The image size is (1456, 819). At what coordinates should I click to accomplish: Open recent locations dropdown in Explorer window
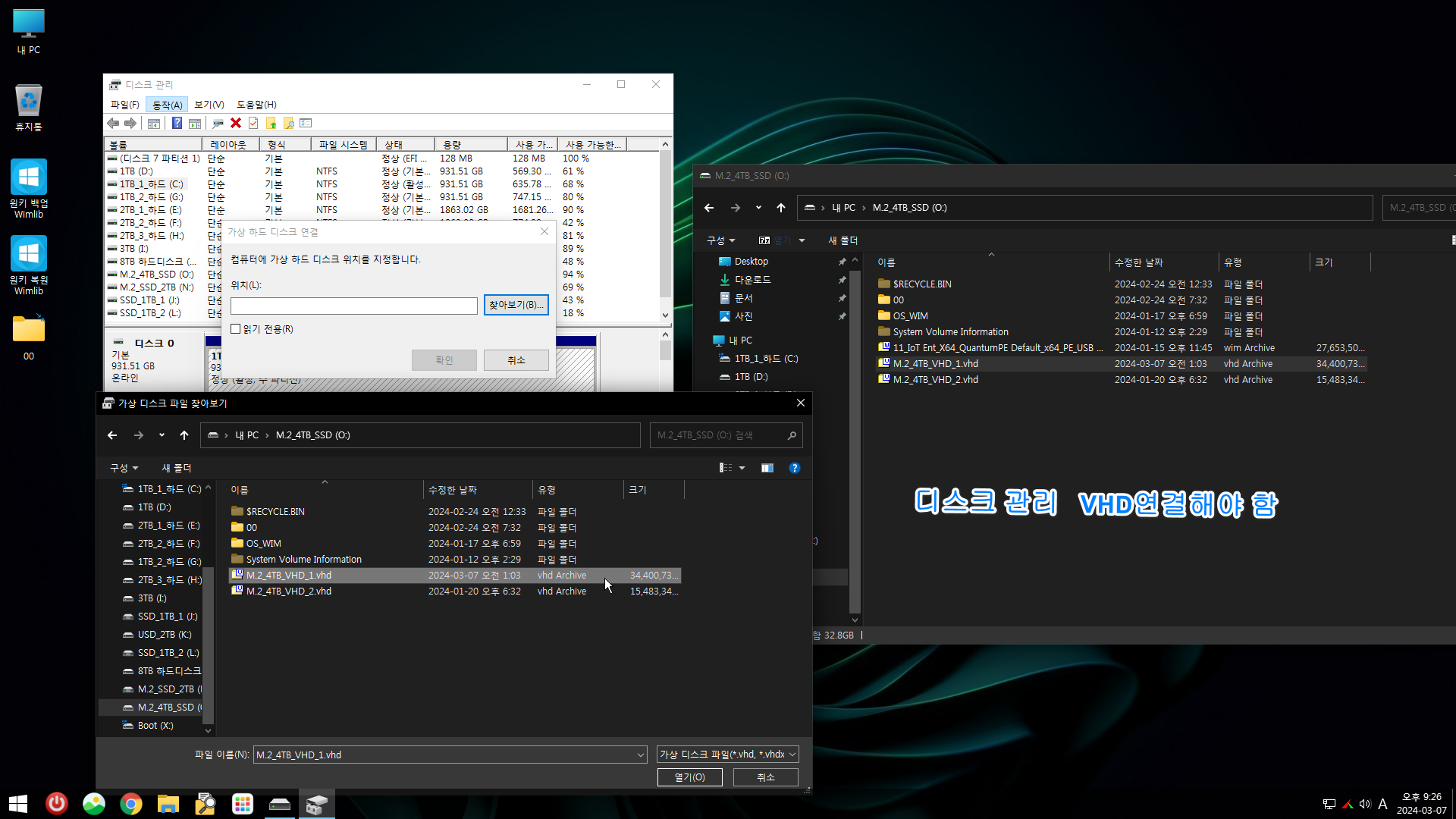(x=758, y=208)
